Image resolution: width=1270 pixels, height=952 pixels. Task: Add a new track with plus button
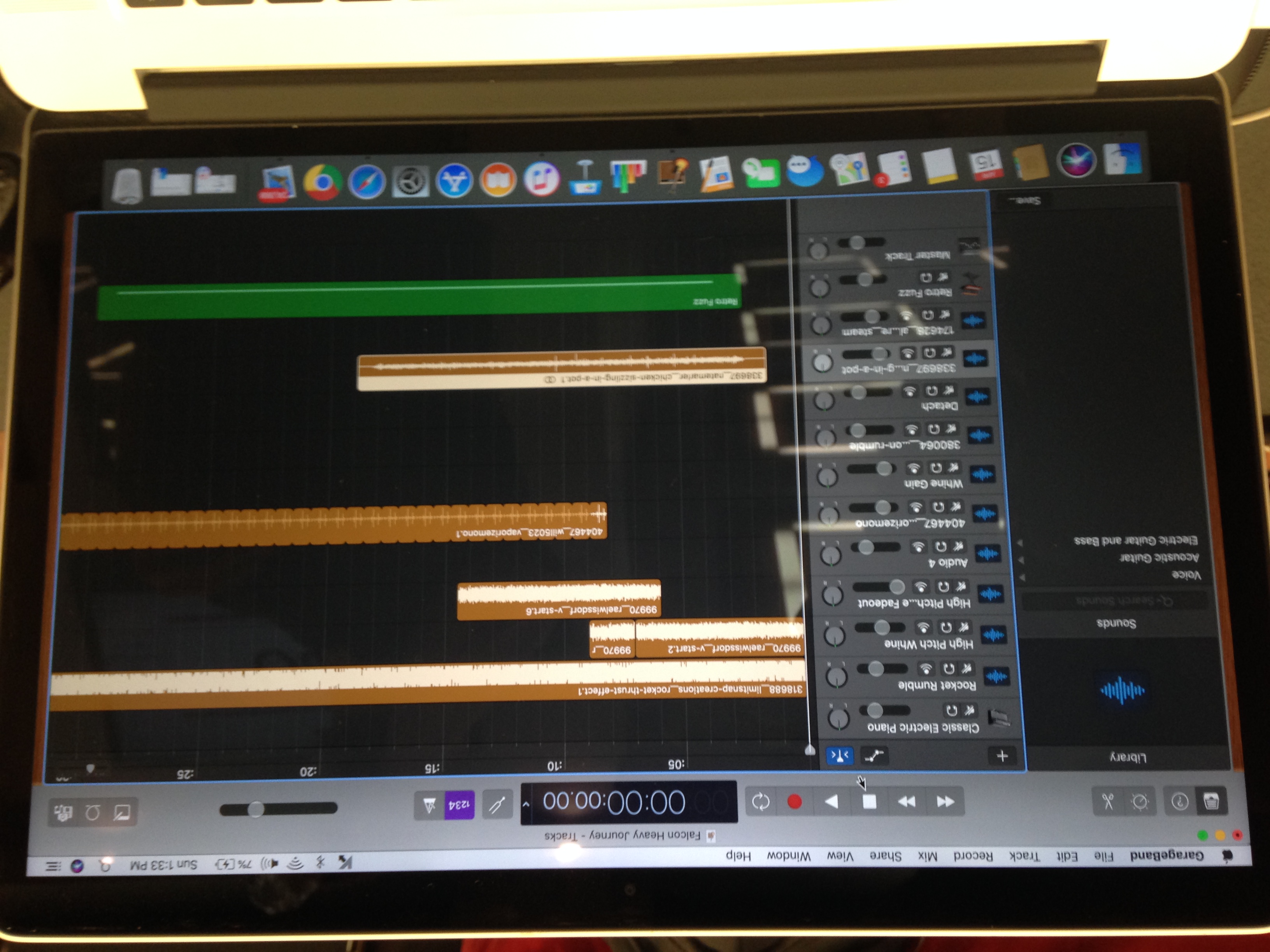pyautogui.click(x=1002, y=756)
